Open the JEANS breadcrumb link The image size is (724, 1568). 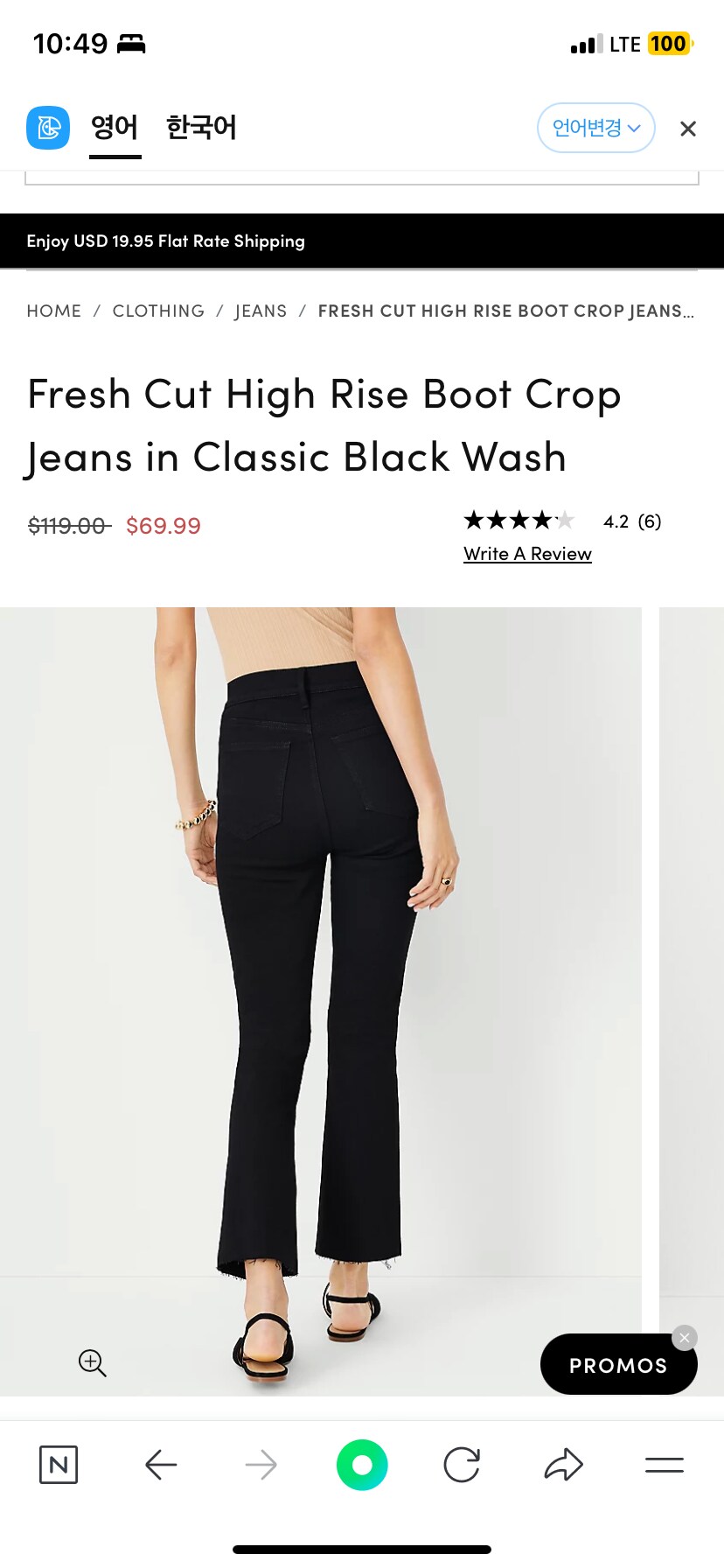[x=261, y=311]
